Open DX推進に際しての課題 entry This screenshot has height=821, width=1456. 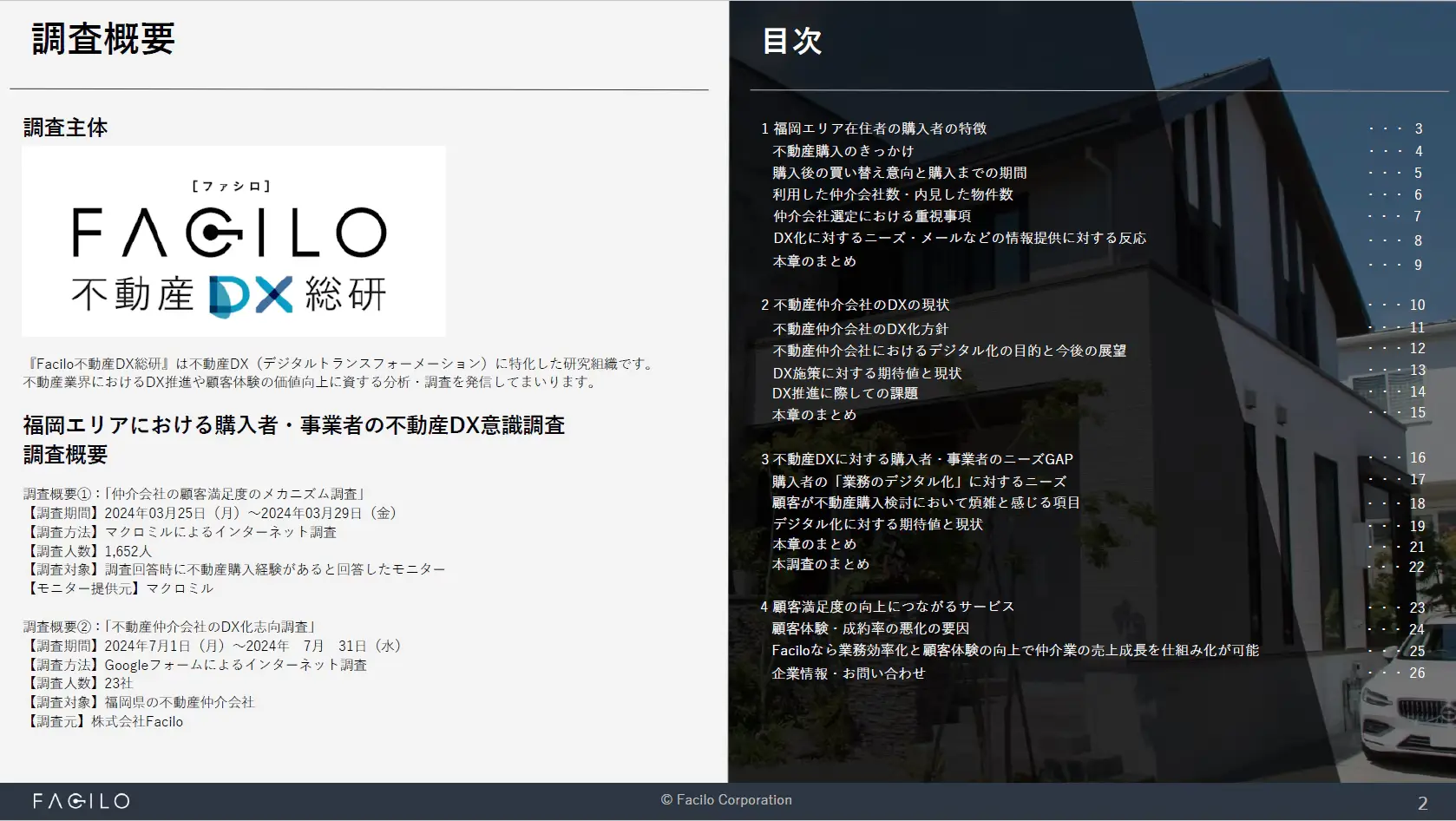tap(844, 393)
